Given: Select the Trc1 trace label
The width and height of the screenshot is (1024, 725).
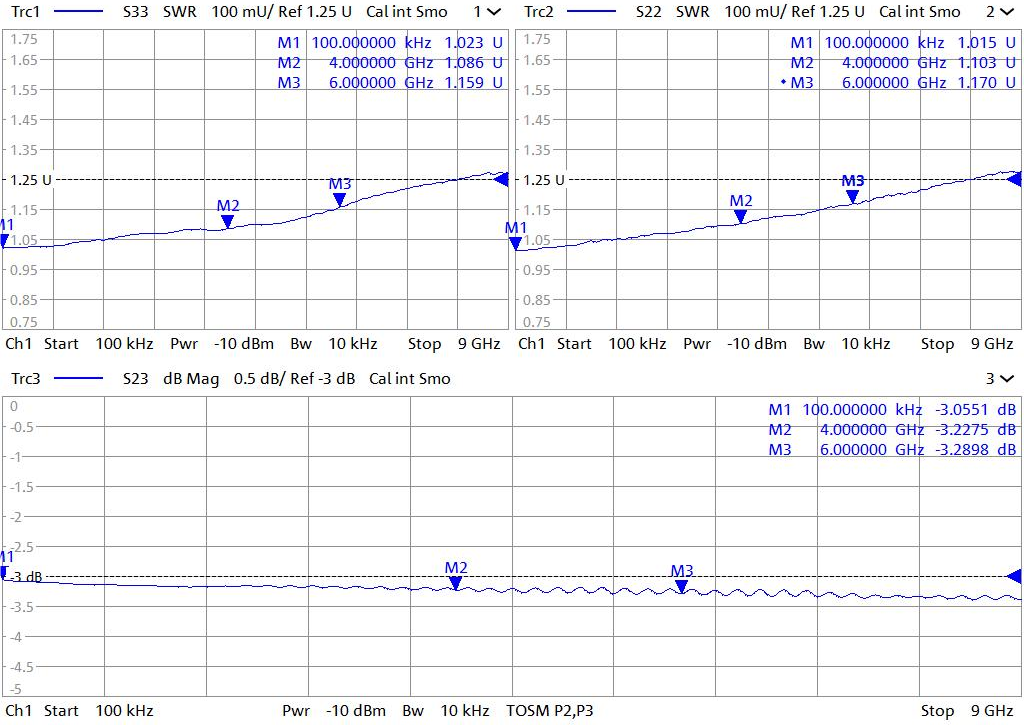Looking at the screenshot, I should coord(24,12).
